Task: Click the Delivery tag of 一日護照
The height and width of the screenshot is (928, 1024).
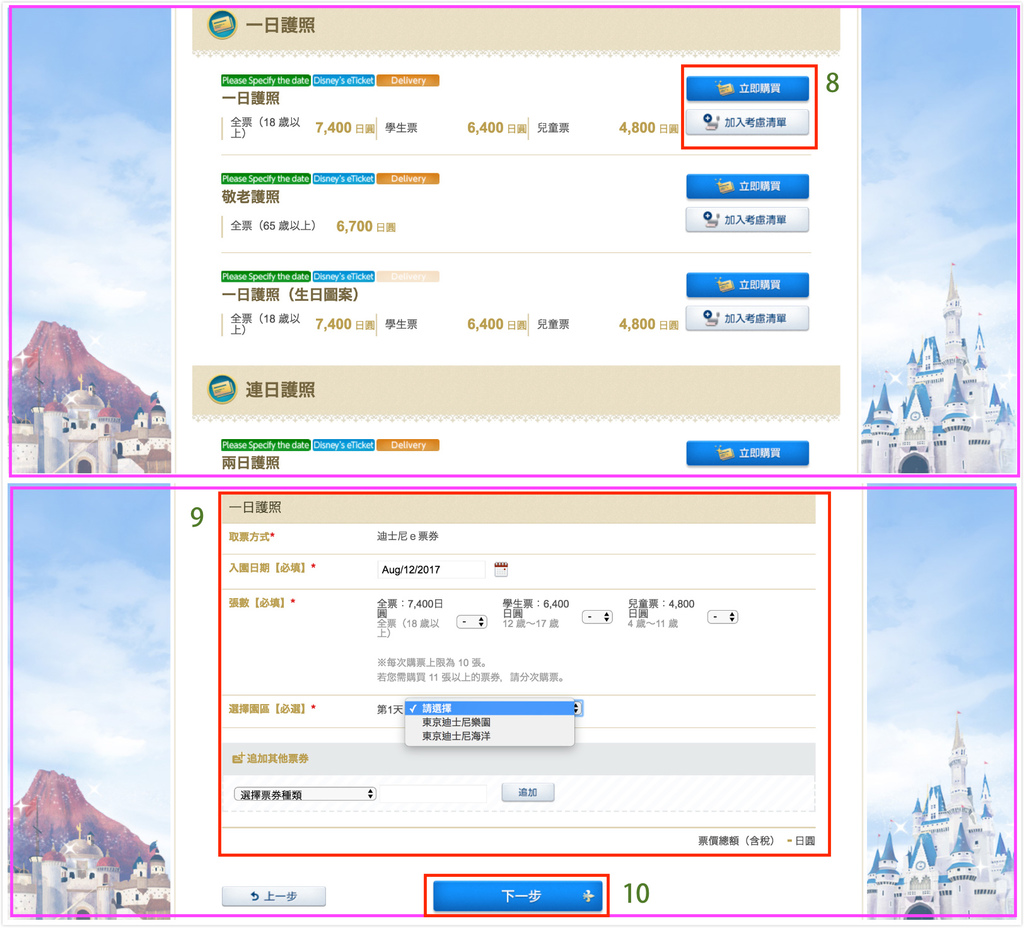Action: click(408, 80)
